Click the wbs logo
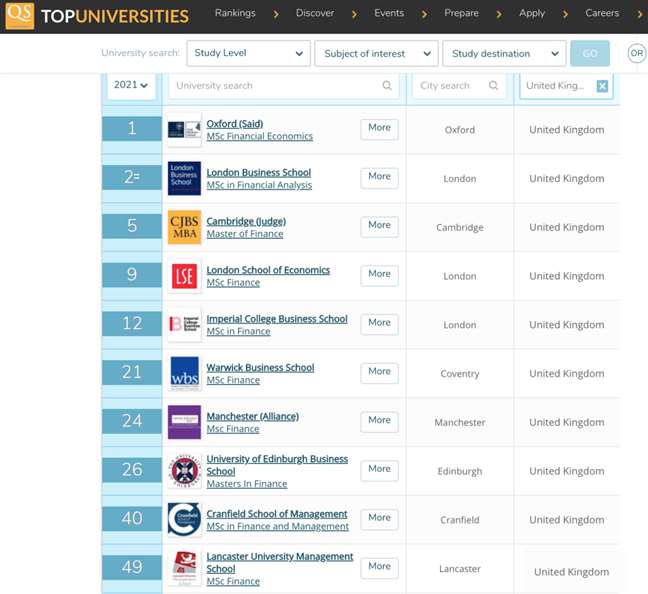Viewport: 648px width, 594px height. pyautogui.click(x=184, y=373)
